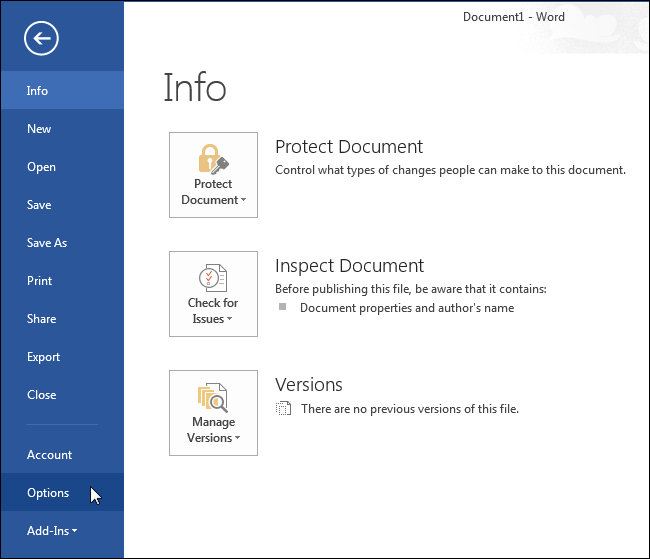Click Close in the backstage menu
This screenshot has width=650, height=559.
tap(62, 395)
